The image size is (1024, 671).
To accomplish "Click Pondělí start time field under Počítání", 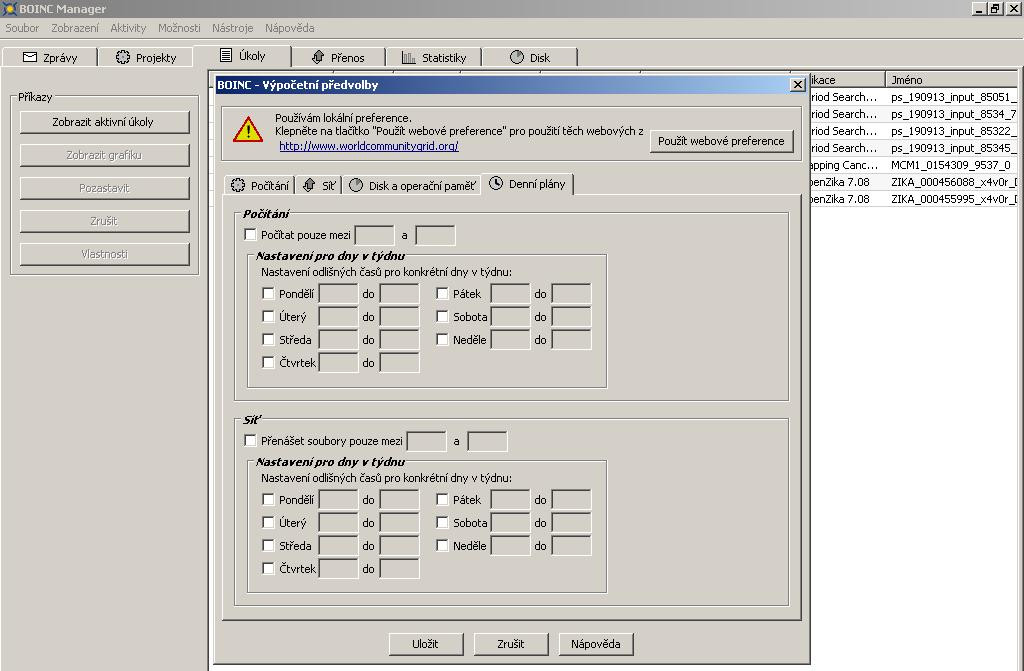I will (x=338, y=293).
